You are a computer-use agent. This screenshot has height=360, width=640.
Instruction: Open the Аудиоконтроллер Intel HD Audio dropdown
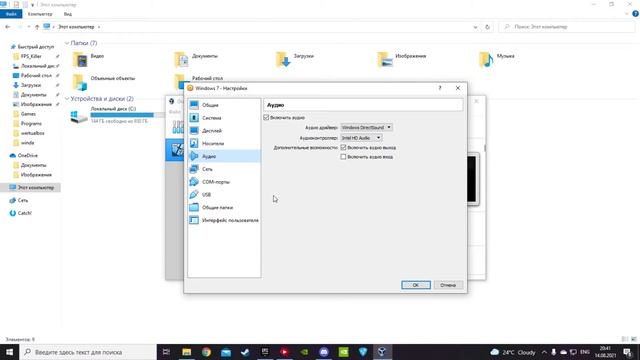pos(361,138)
